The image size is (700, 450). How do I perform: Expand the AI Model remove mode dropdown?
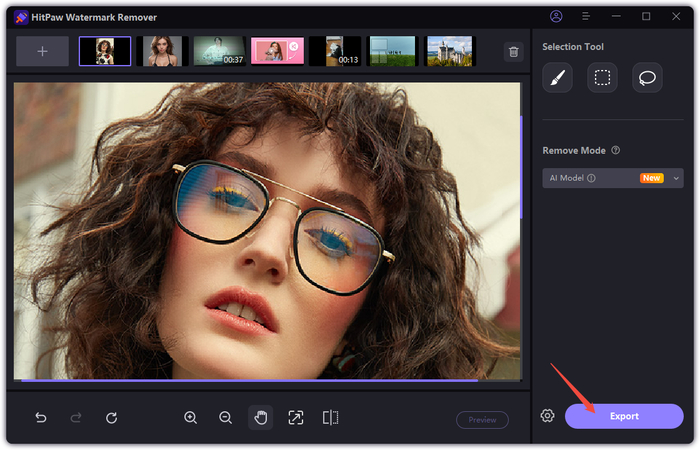676,178
